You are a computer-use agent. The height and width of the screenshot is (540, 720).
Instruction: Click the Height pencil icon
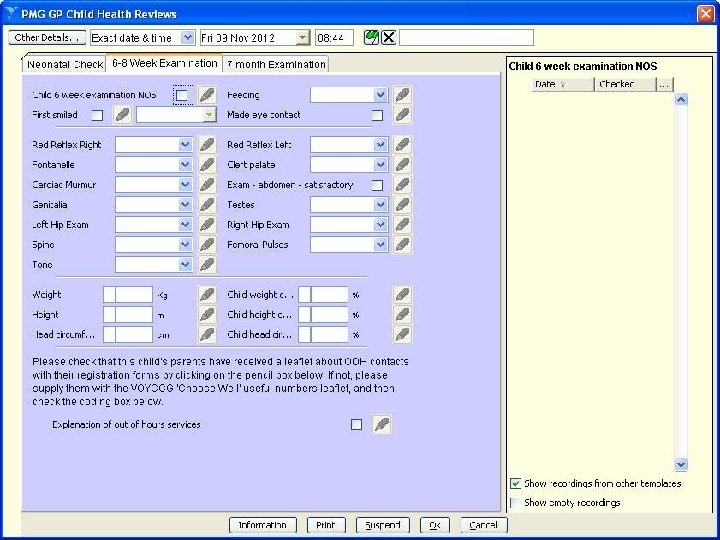click(207, 315)
